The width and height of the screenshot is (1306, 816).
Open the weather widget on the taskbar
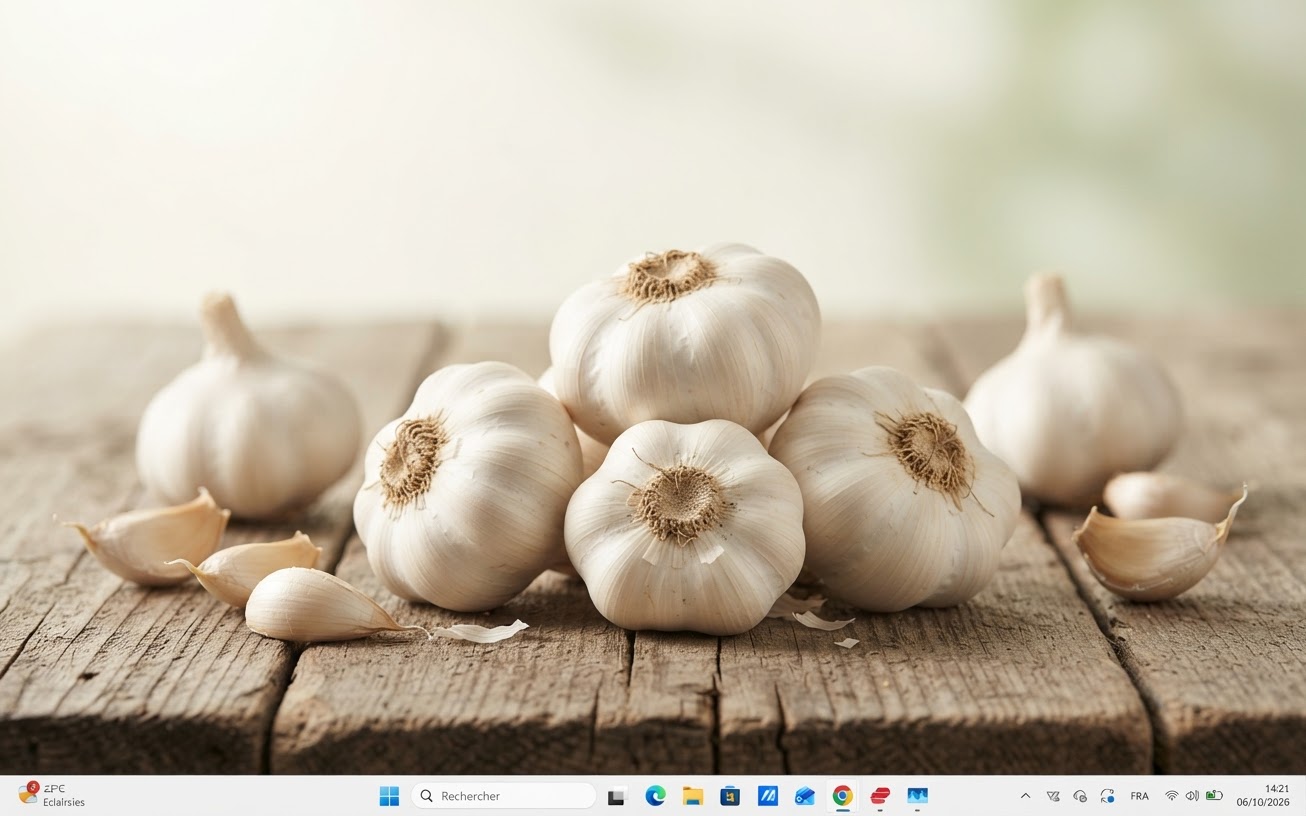52,795
